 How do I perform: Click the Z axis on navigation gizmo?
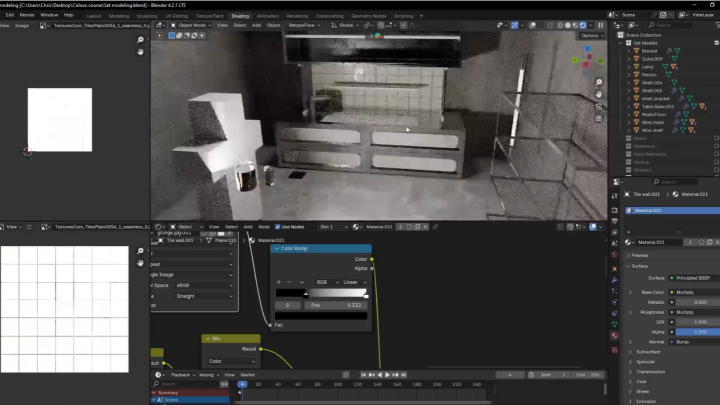click(587, 48)
